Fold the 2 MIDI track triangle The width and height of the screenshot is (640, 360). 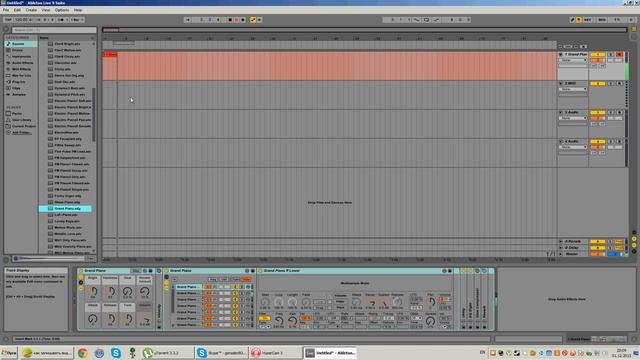click(x=561, y=83)
